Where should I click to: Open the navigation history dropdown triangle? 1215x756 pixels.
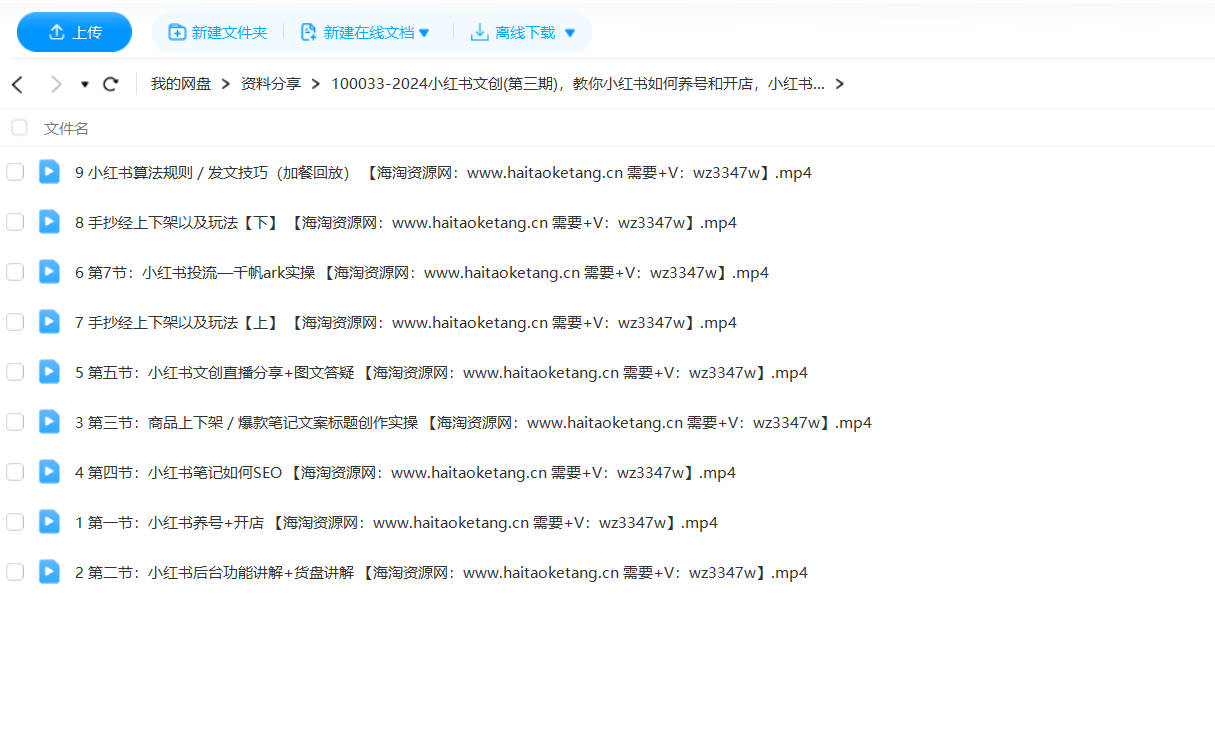pos(85,84)
